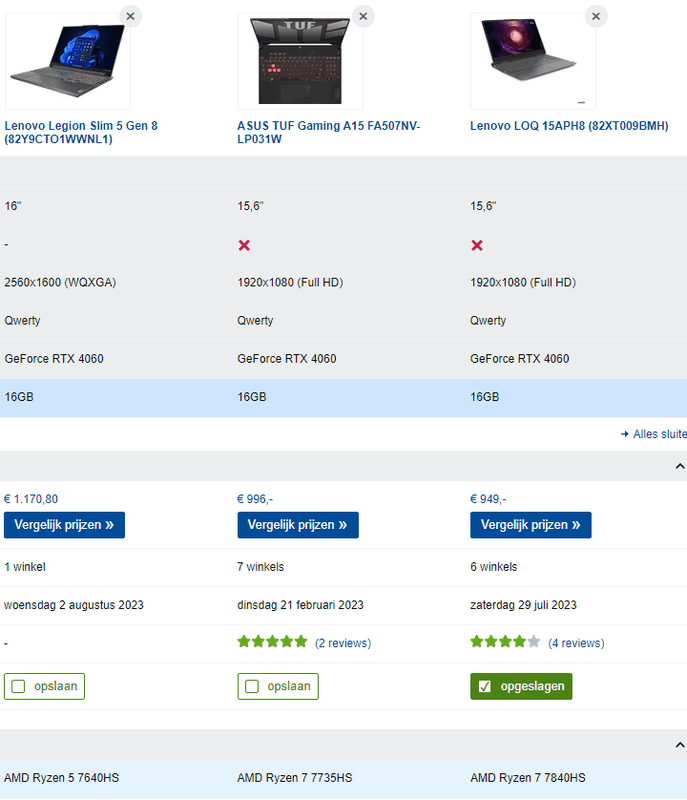
Task: Tick opslaan for Lenovo Legion Slim 5
Action: pos(44,686)
